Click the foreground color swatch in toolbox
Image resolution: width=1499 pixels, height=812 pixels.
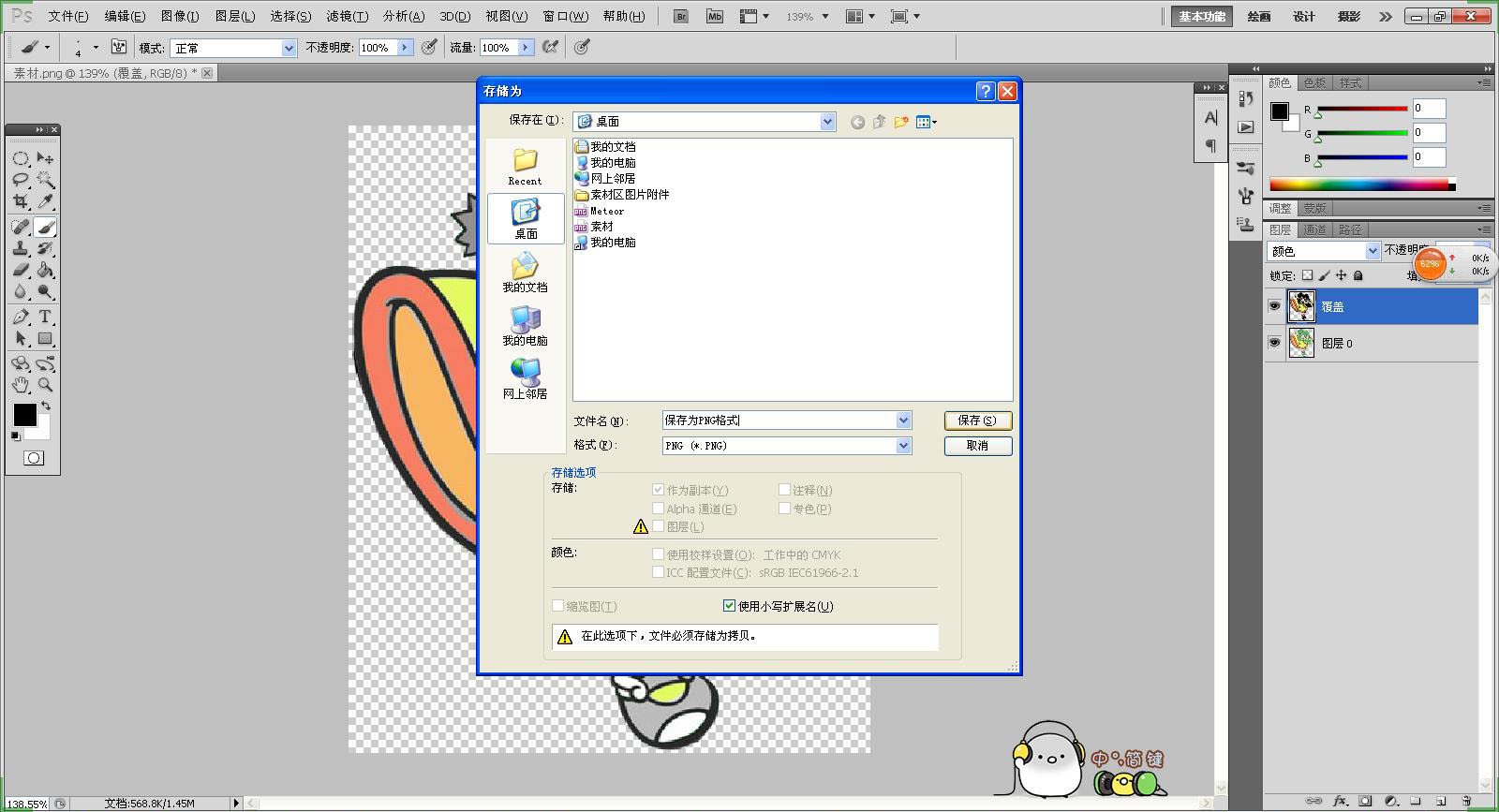(x=25, y=415)
